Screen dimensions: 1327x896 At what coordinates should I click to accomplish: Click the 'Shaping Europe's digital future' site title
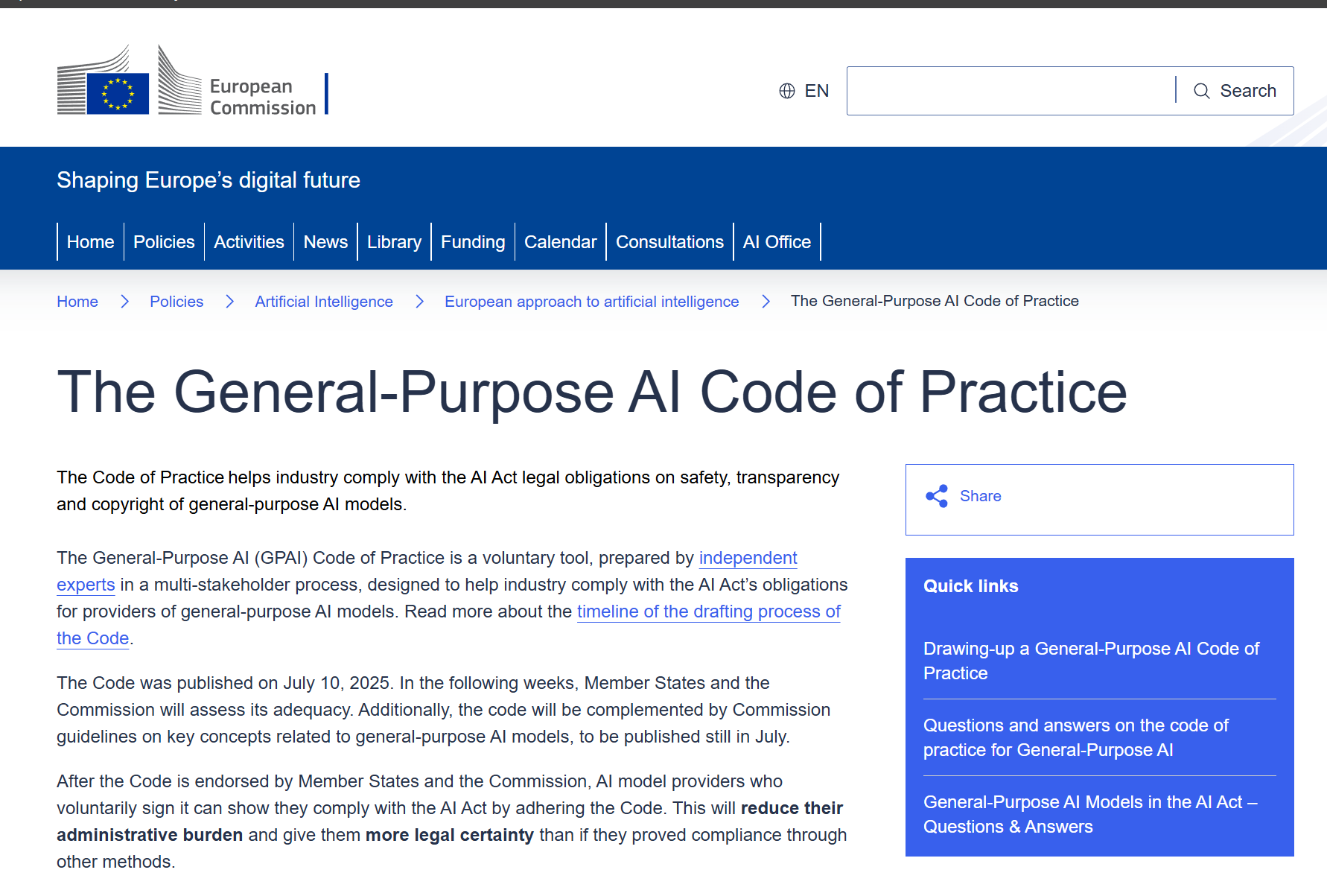[209, 180]
